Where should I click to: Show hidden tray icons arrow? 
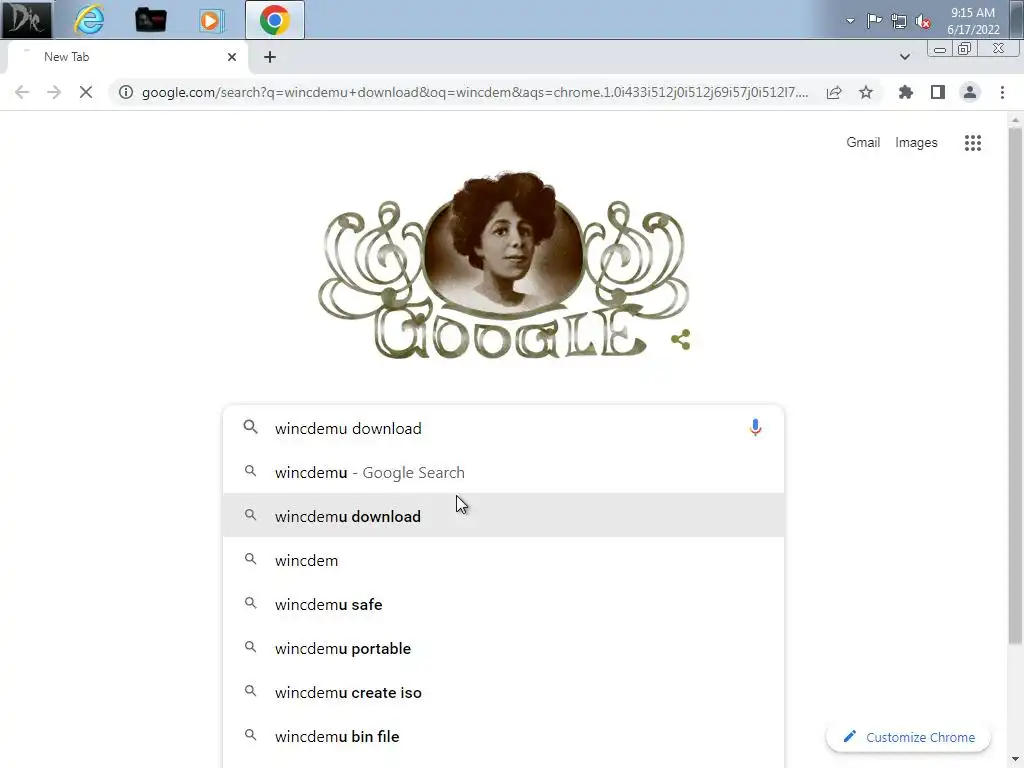850,21
